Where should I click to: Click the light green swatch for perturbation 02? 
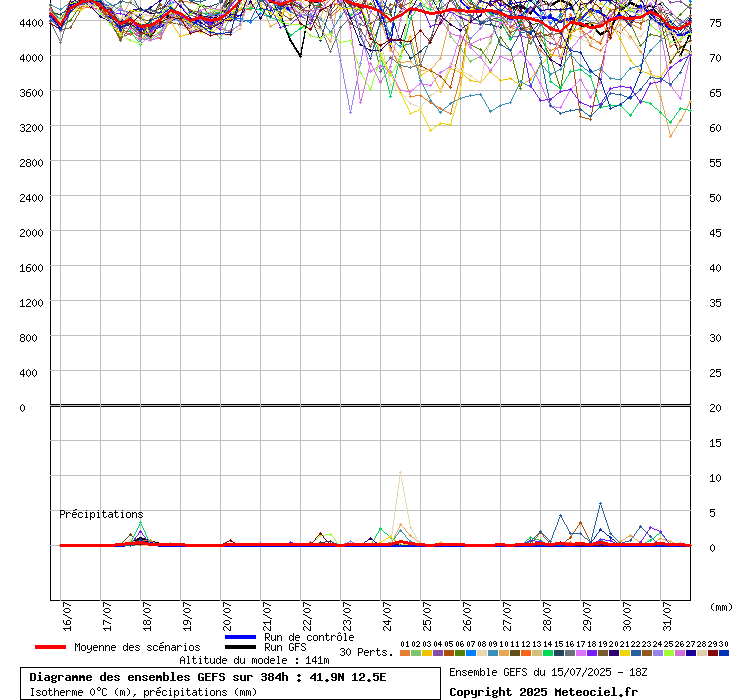pyautogui.click(x=416, y=653)
